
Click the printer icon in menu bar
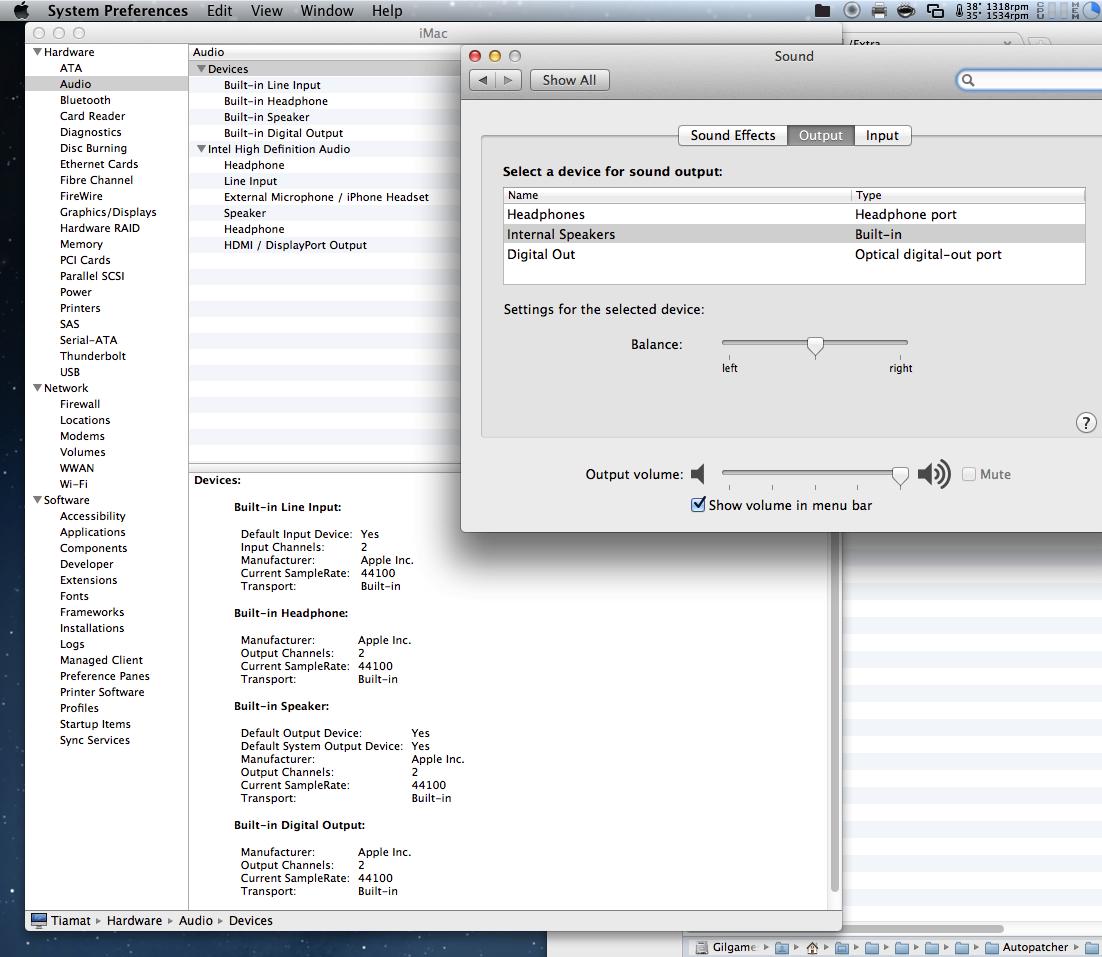click(879, 11)
